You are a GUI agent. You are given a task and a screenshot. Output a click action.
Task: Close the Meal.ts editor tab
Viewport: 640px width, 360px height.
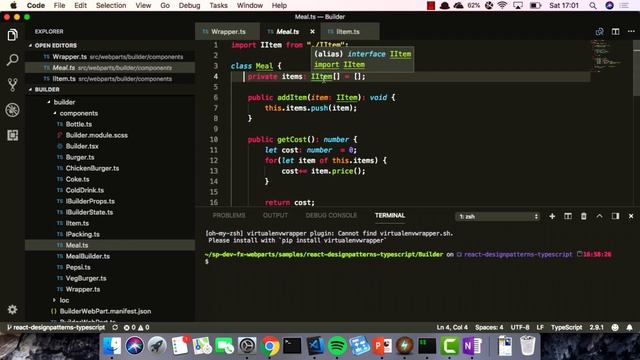point(312,31)
